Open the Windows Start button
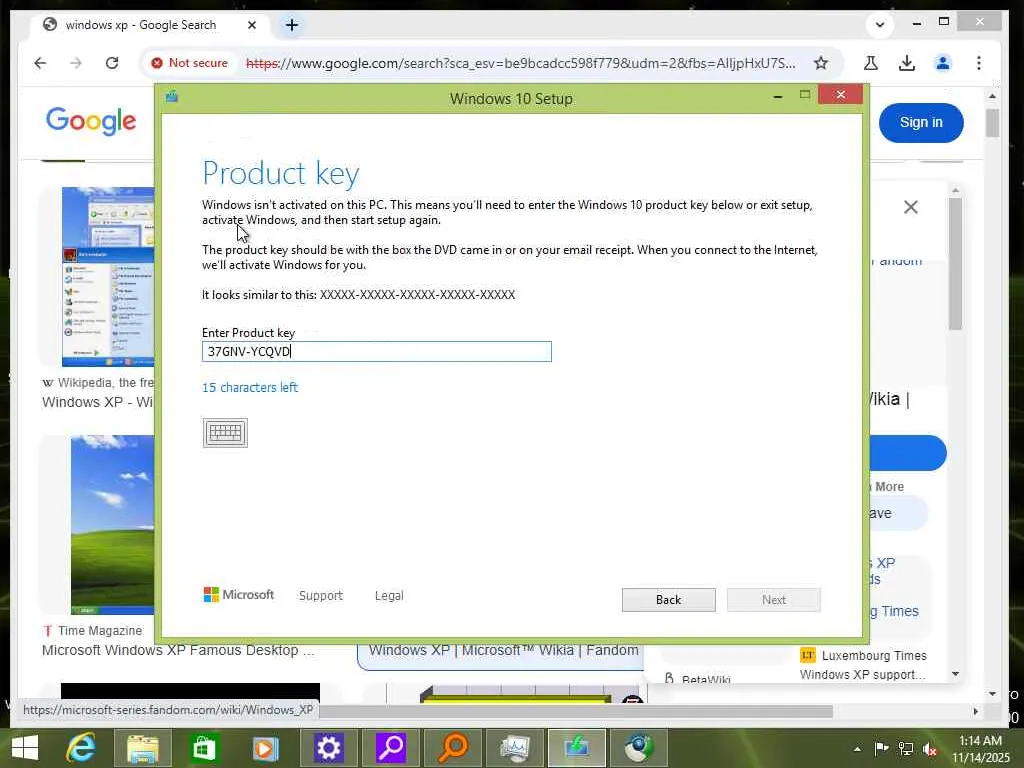Image resolution: width=1024 pixels, height=768 pixels. [25, 748]
